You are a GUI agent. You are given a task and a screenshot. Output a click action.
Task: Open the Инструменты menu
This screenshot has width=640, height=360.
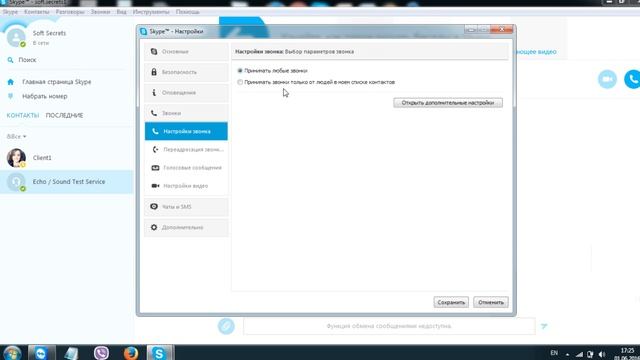[151, 12]
